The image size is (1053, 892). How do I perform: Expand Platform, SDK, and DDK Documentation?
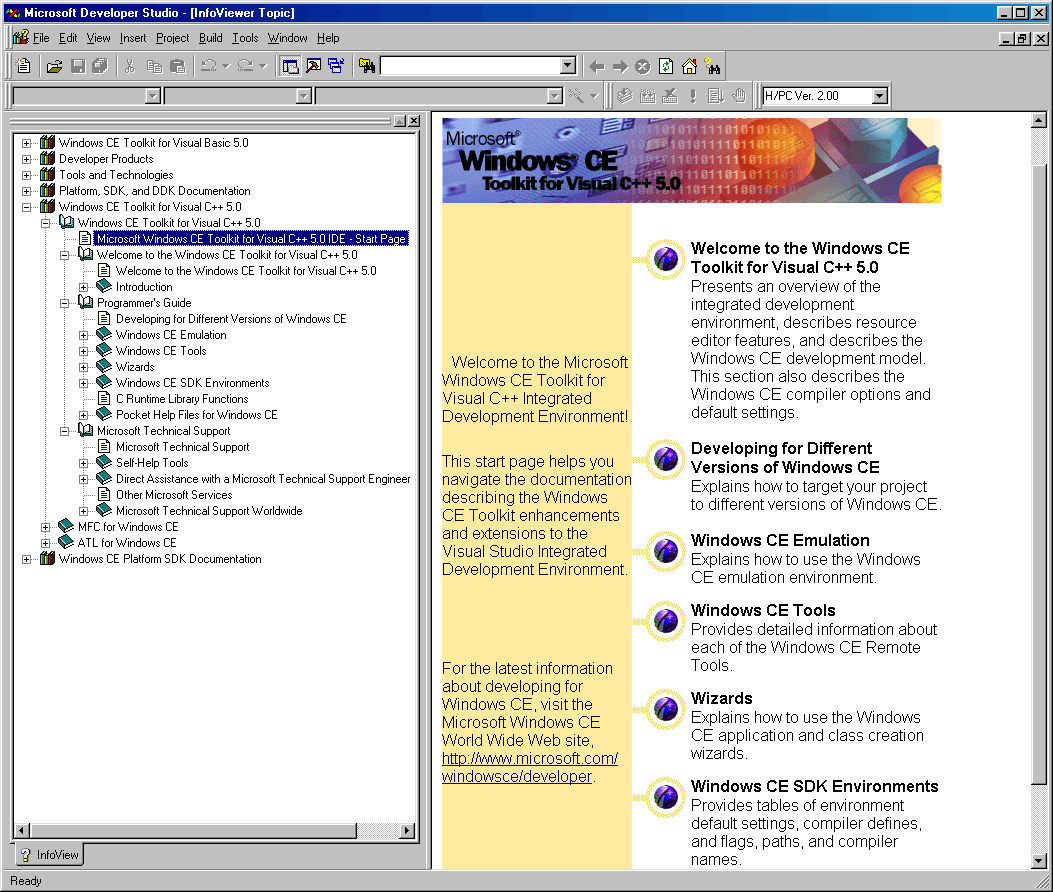26,191
